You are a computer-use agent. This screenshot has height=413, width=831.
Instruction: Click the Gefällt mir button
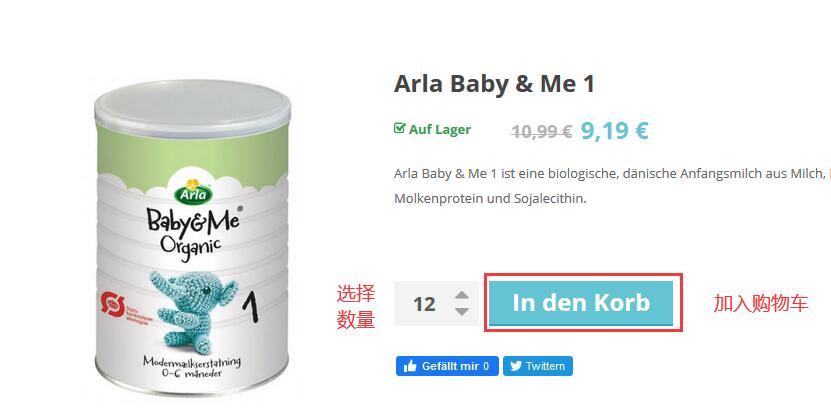447,366
